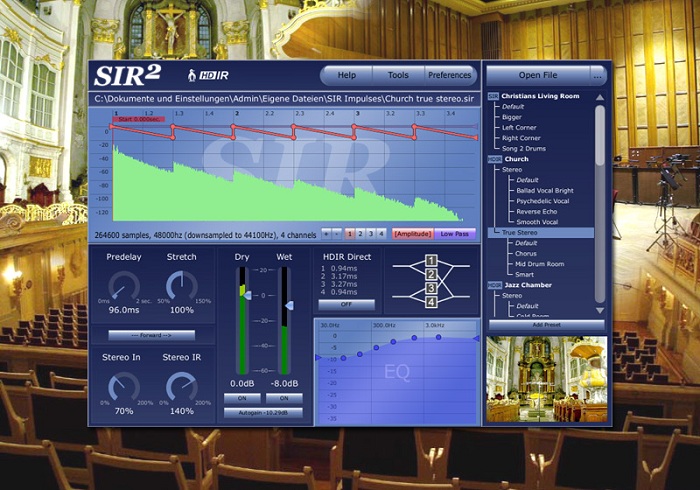Collapse Stereo node under Church
Viewport: 700px width, 490px height.
click(x=512, y=170)
